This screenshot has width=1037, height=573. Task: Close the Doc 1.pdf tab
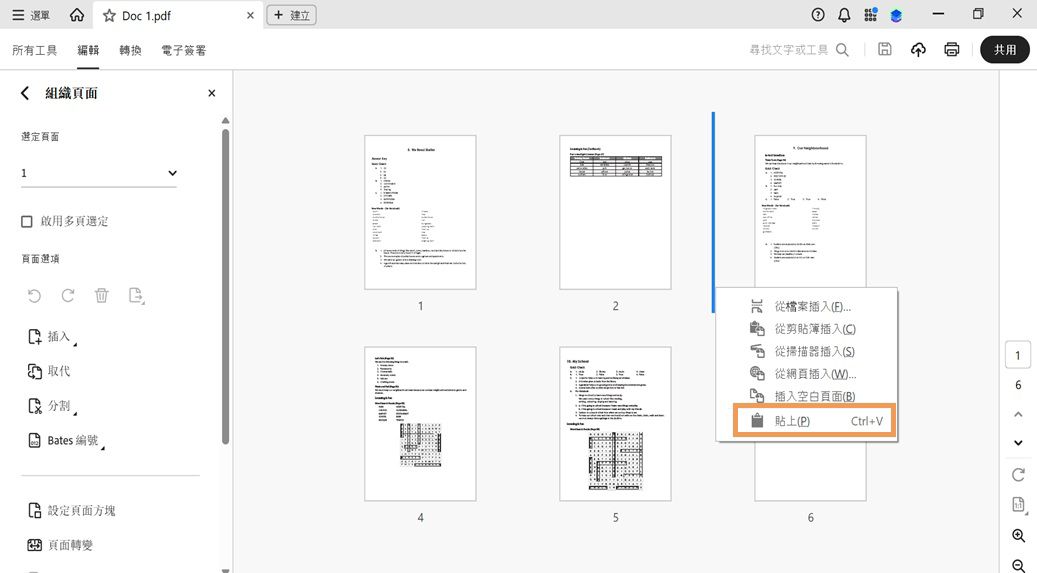click(x=250, y=15)
